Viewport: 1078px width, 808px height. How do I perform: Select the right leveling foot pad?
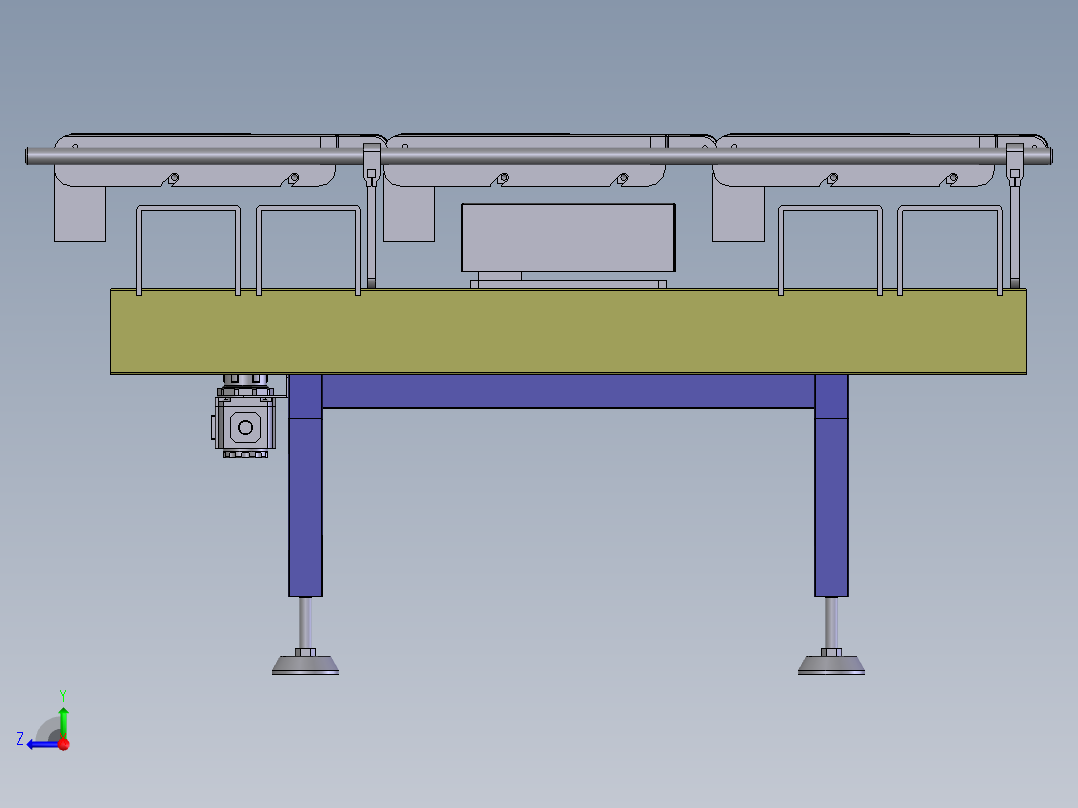(831, 665)
